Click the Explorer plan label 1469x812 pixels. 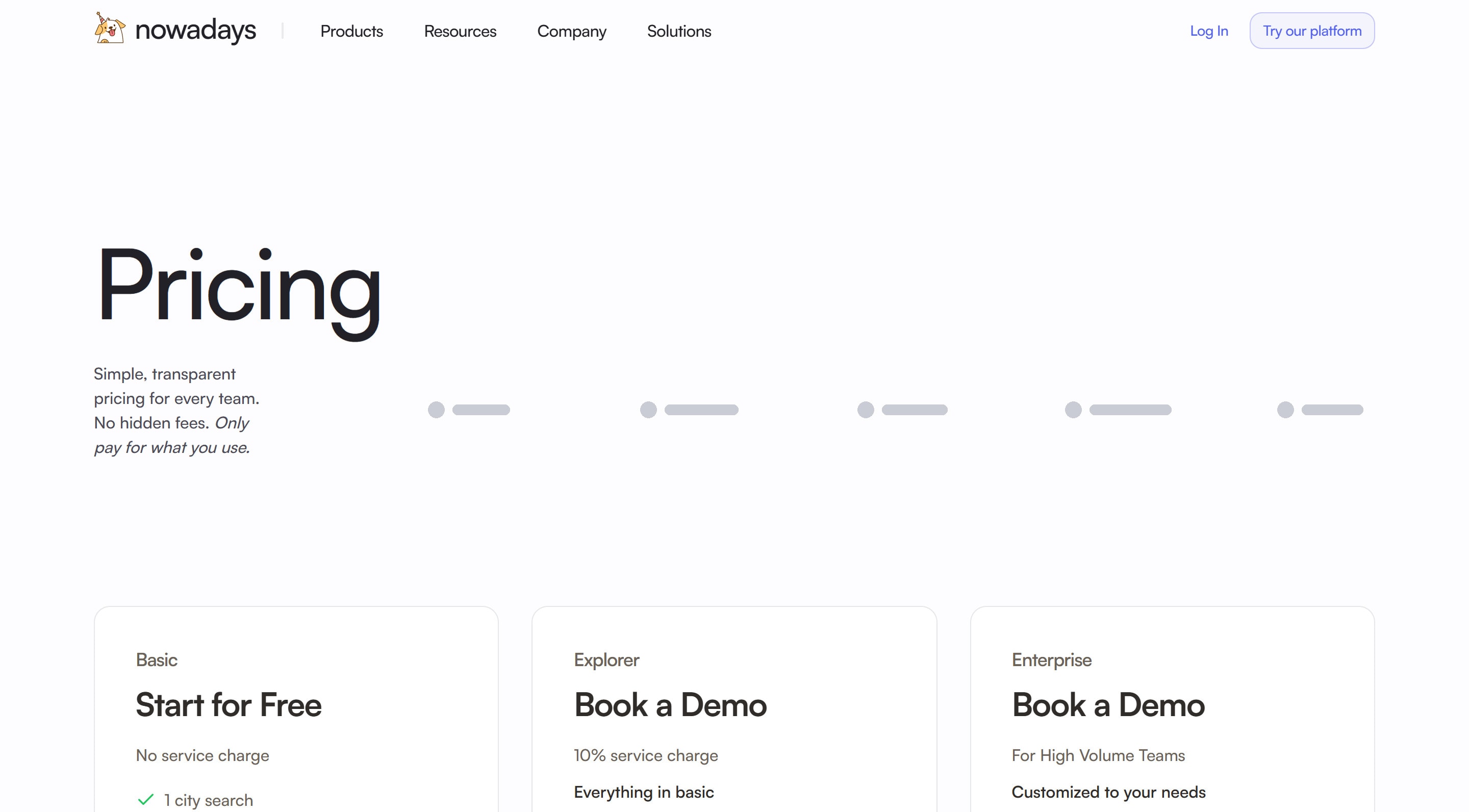606,660
